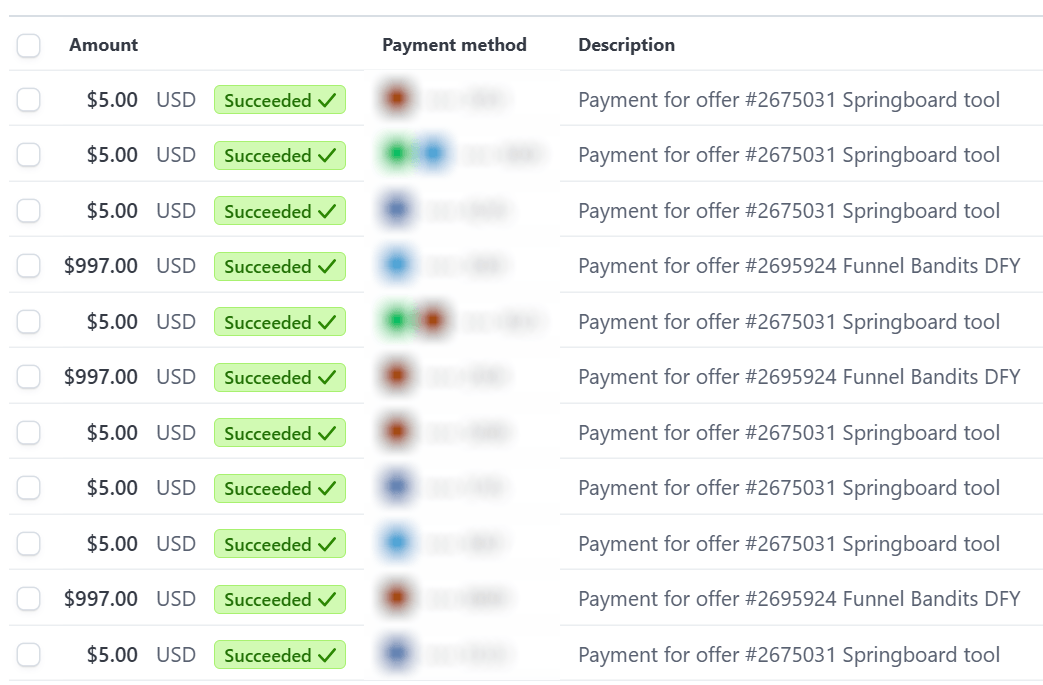The height and width of the screenshot is (685, 1043).
Task: Tick the checkbox on the bottom $5.00 row
Action: coord(29,655)
